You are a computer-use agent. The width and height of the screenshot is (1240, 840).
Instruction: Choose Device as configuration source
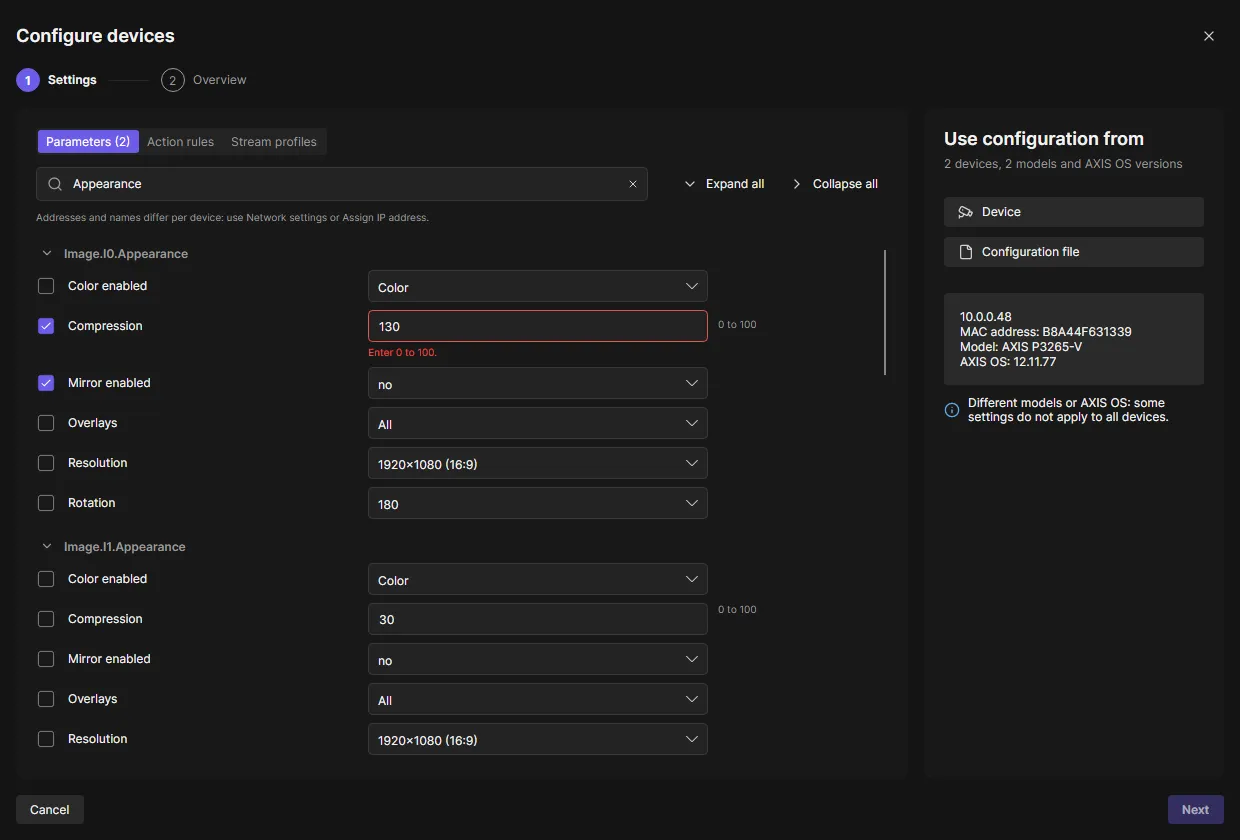(1074, 212)
